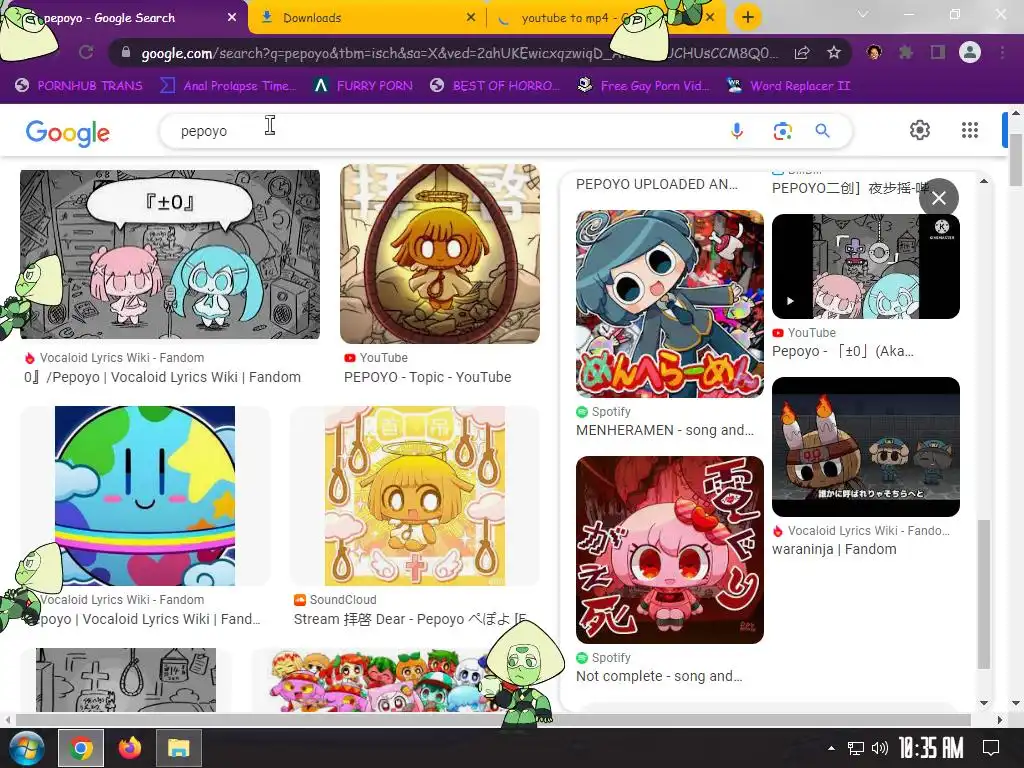Click the preview panel scroll up arrow
Viewport: 1024px width, 768px height.
pyautogui.click(x=984, y=181)
